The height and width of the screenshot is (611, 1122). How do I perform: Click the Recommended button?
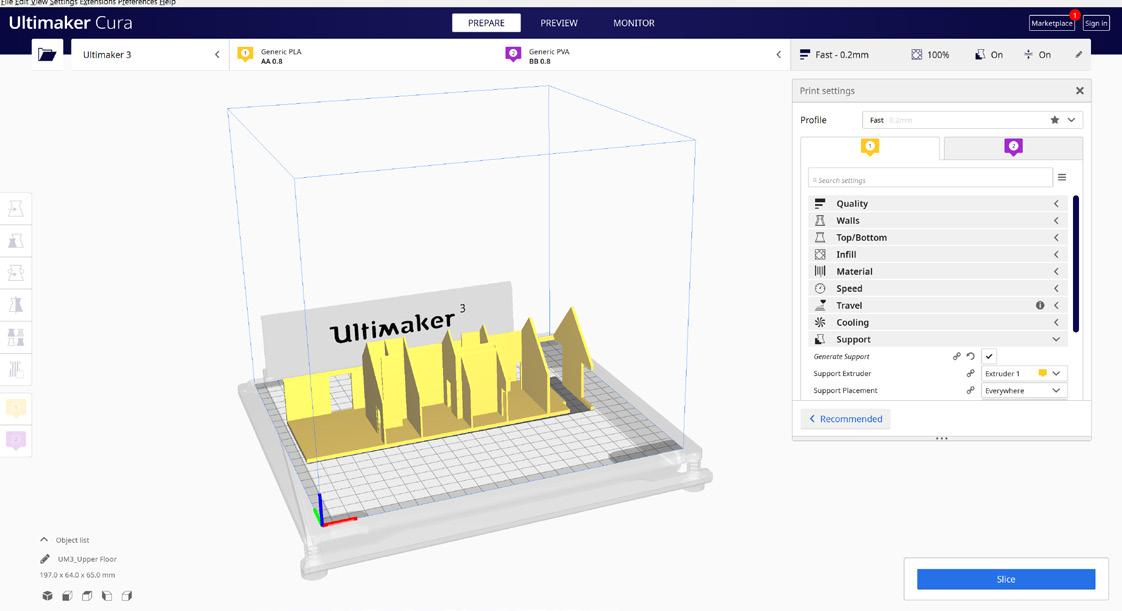click(846, 419)
